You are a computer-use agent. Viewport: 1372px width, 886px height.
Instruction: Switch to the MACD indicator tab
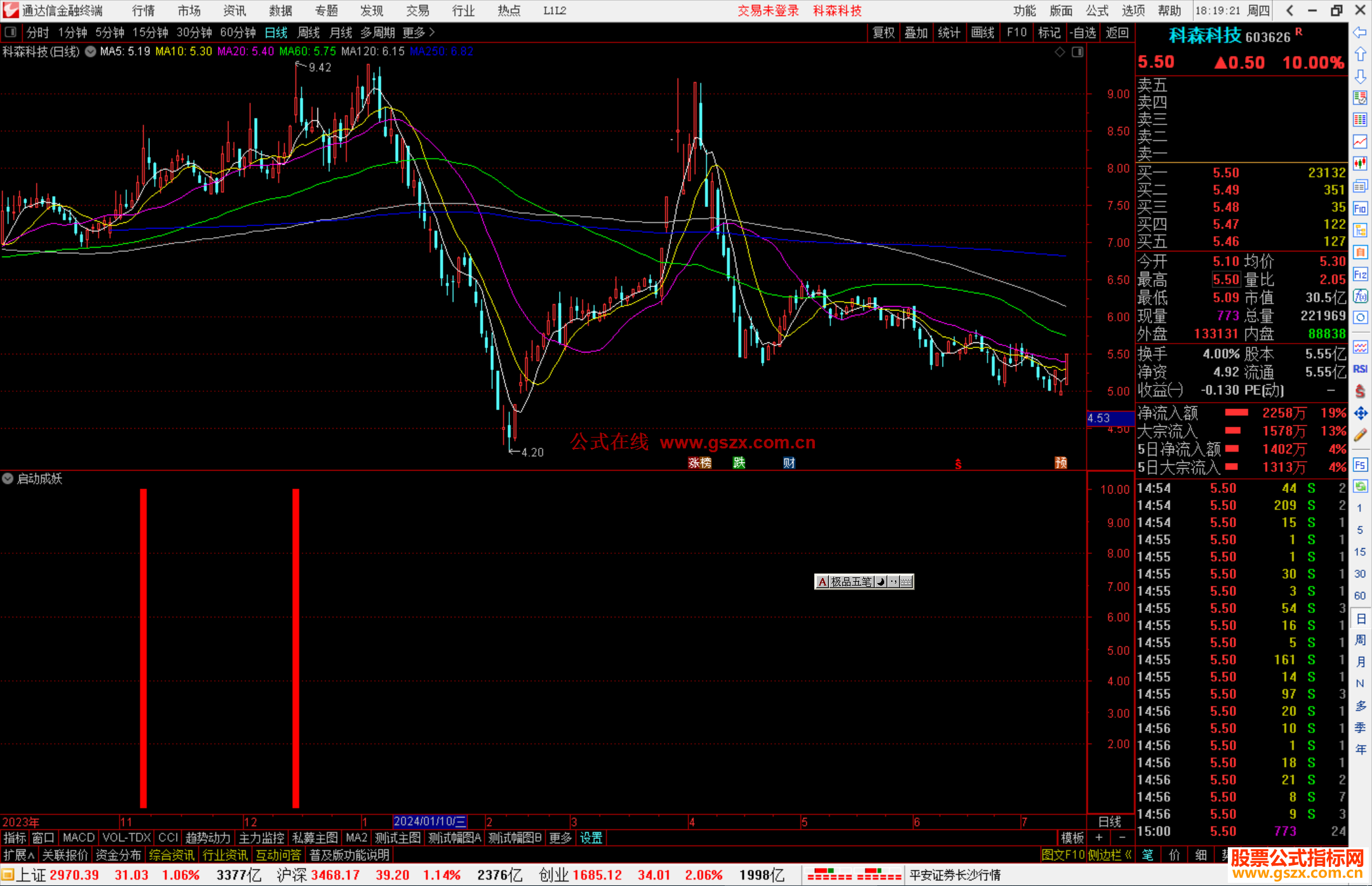(78, 838)
